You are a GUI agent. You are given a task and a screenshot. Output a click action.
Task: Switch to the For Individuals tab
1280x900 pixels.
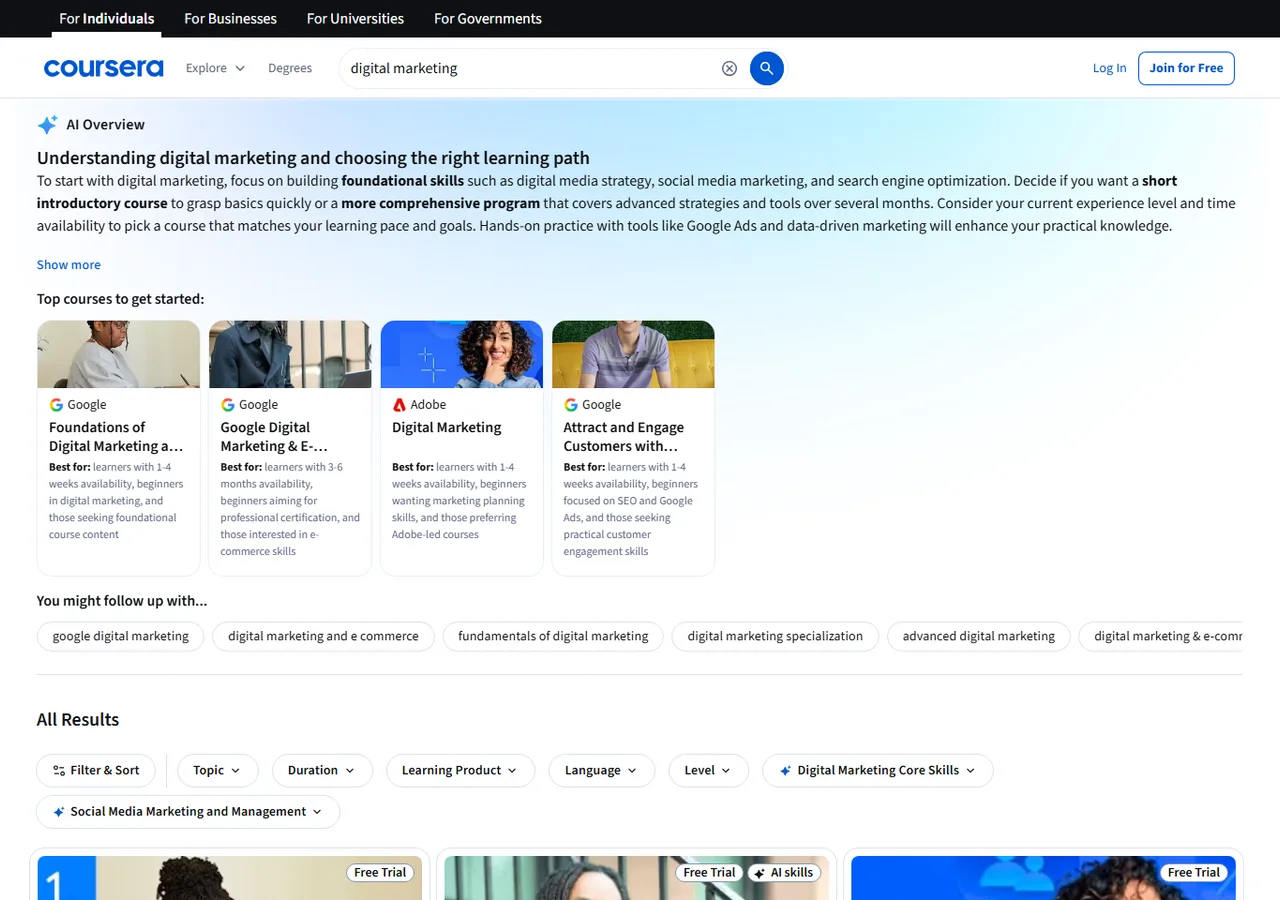click(x=107, y=19)
